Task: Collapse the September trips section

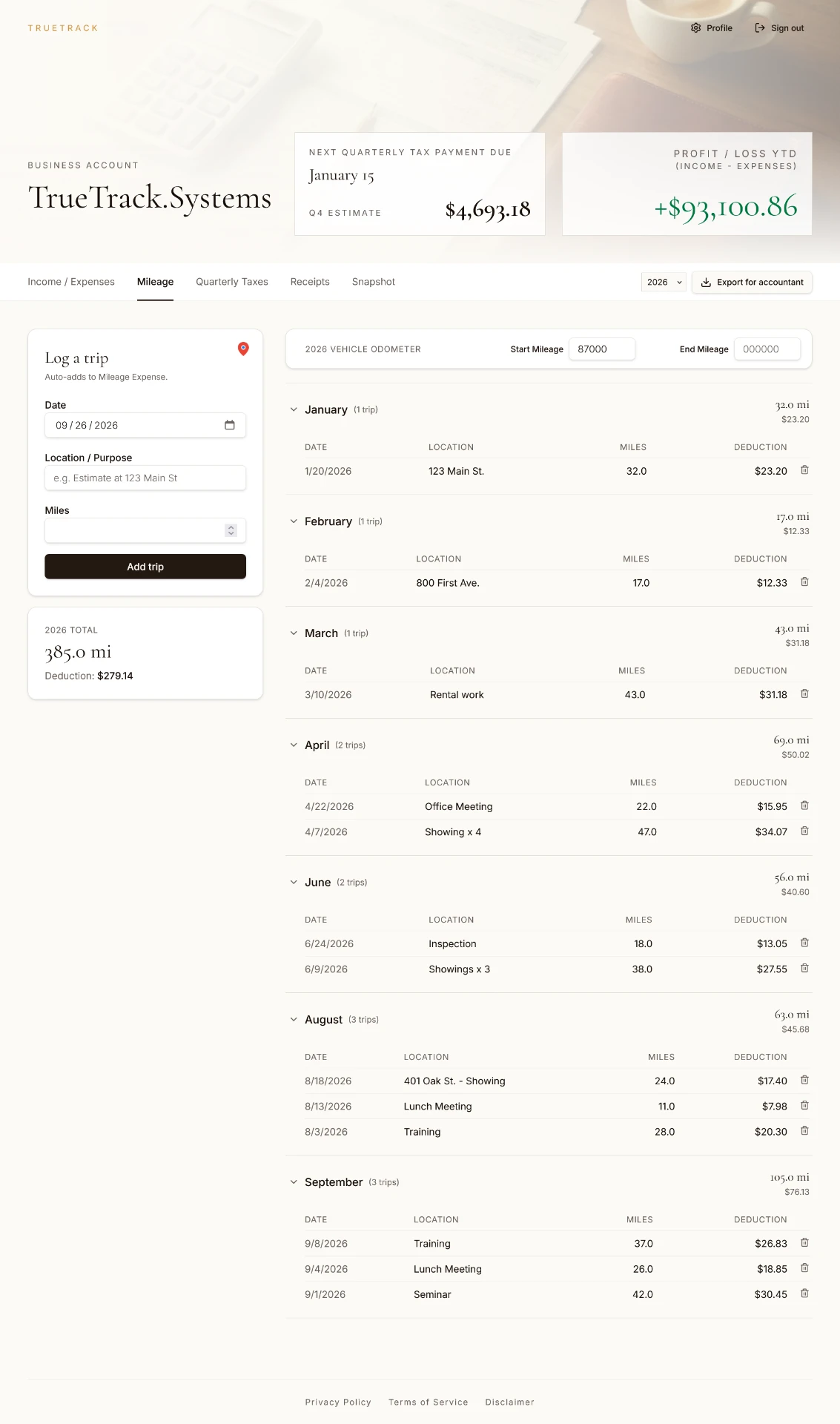Action: coord(294,1182)
